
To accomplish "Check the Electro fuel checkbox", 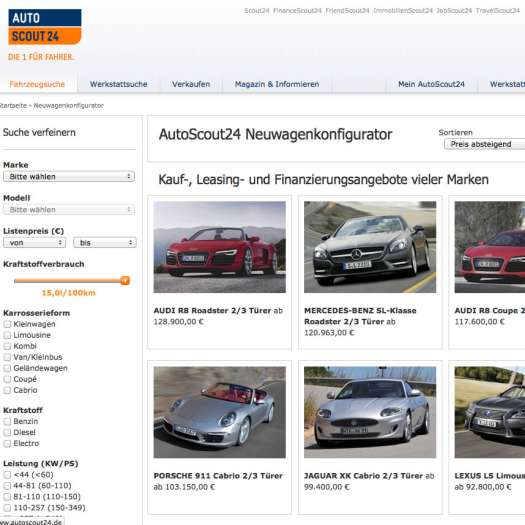I will coord(7,444).
